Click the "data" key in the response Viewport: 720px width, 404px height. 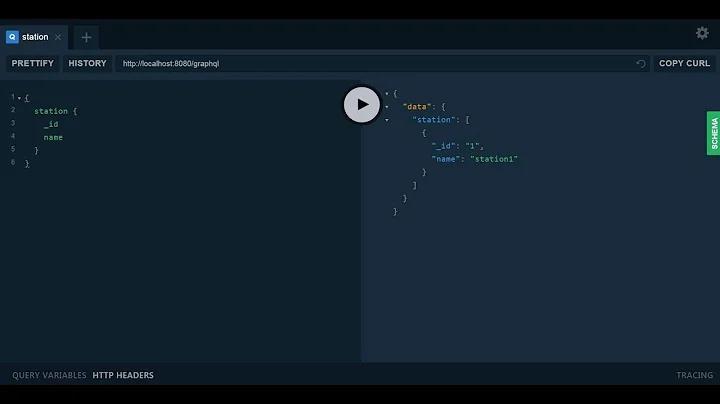[417, 107]
